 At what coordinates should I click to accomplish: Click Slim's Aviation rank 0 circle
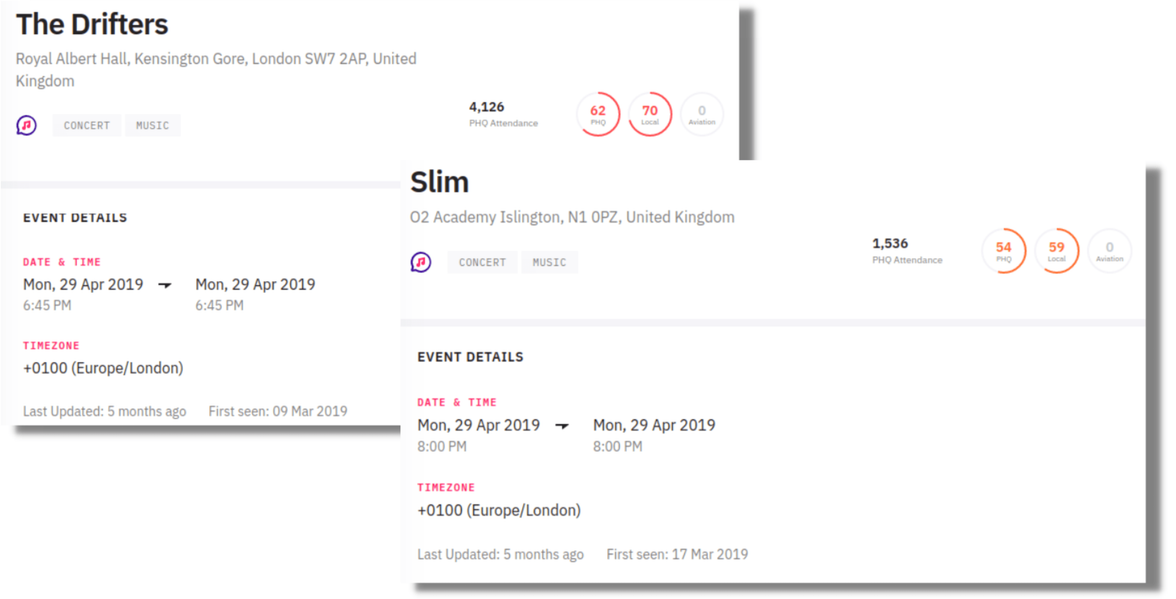pyautogui.click(x=1109, y=251)
